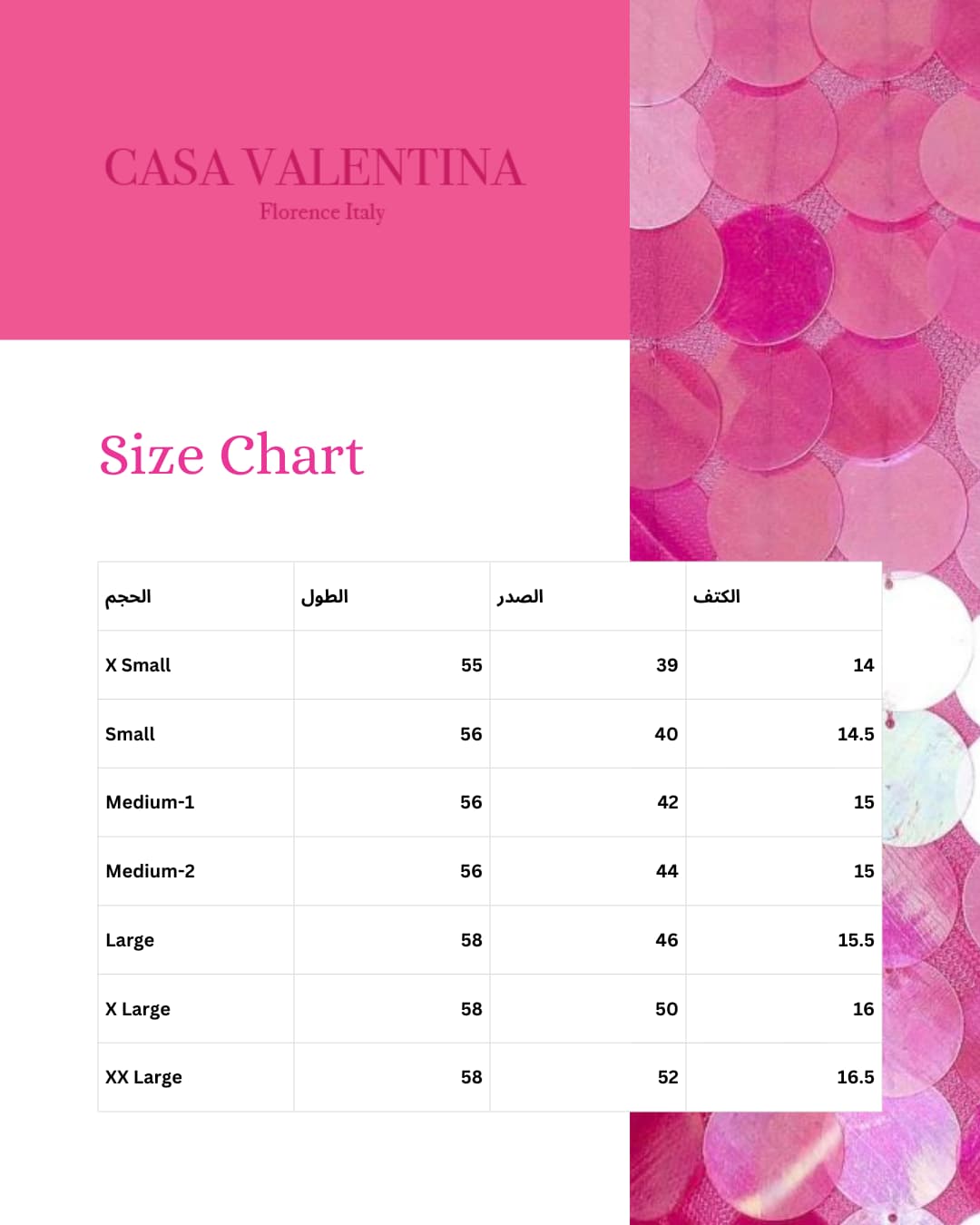Click the الصدر column header

pos(520,596)
